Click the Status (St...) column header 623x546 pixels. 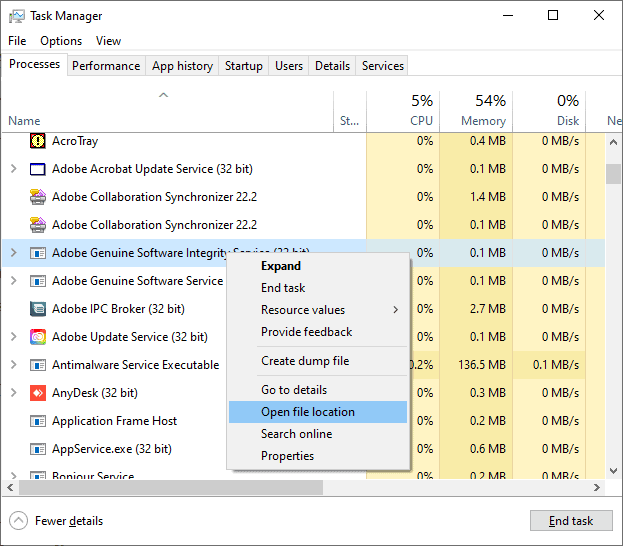(350, 111)
